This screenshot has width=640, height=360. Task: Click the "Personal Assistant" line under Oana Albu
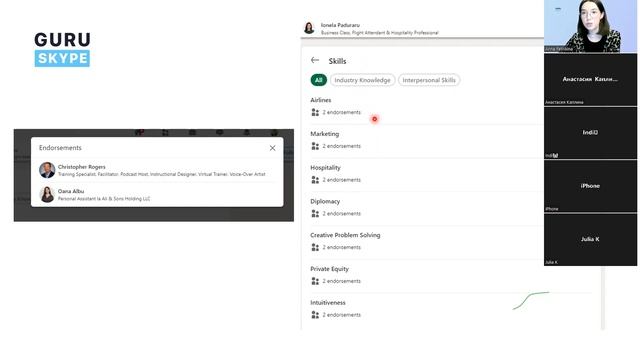(x=104, y=199)
